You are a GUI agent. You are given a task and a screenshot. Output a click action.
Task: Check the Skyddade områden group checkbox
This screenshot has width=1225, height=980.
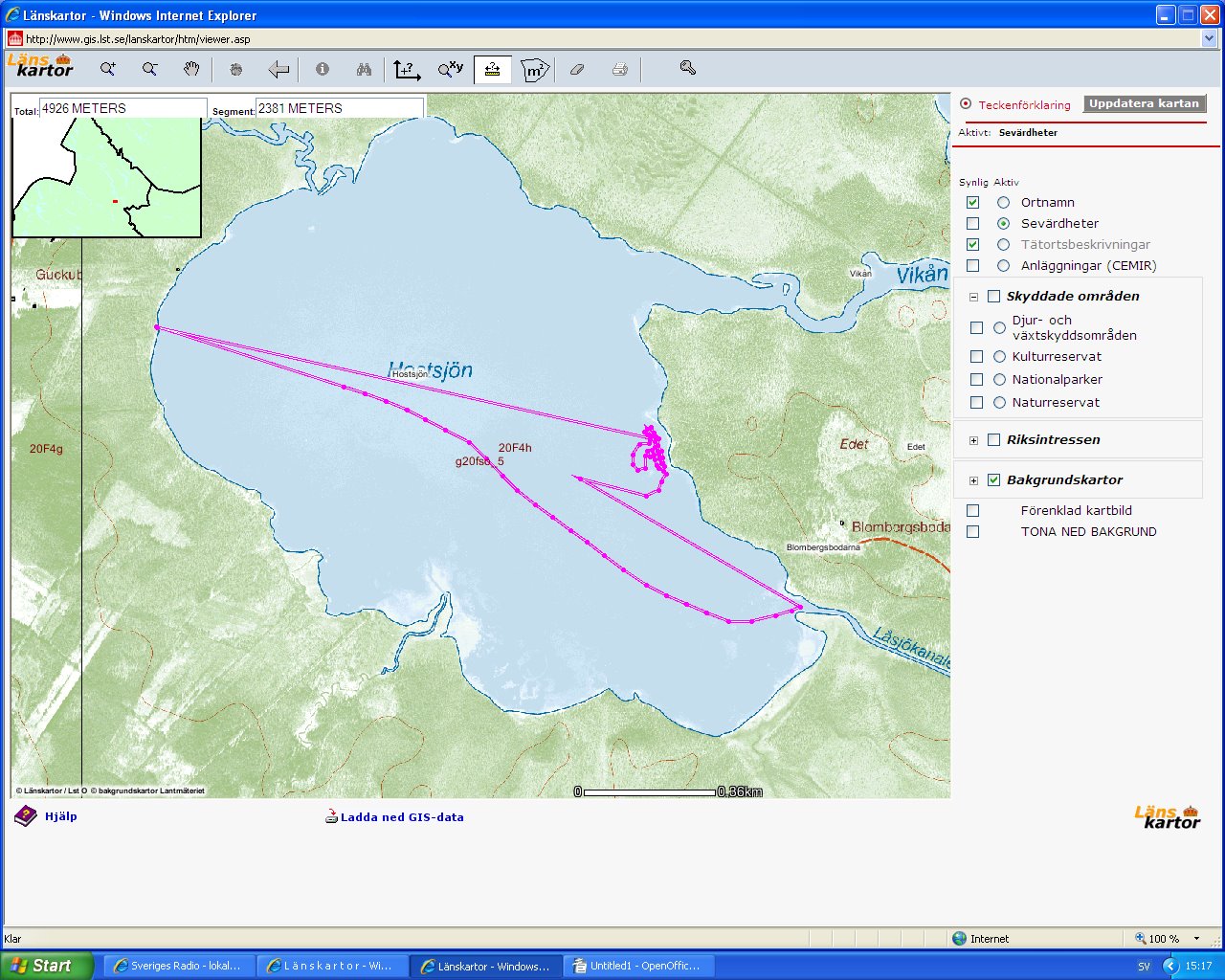tap(993, 297)
